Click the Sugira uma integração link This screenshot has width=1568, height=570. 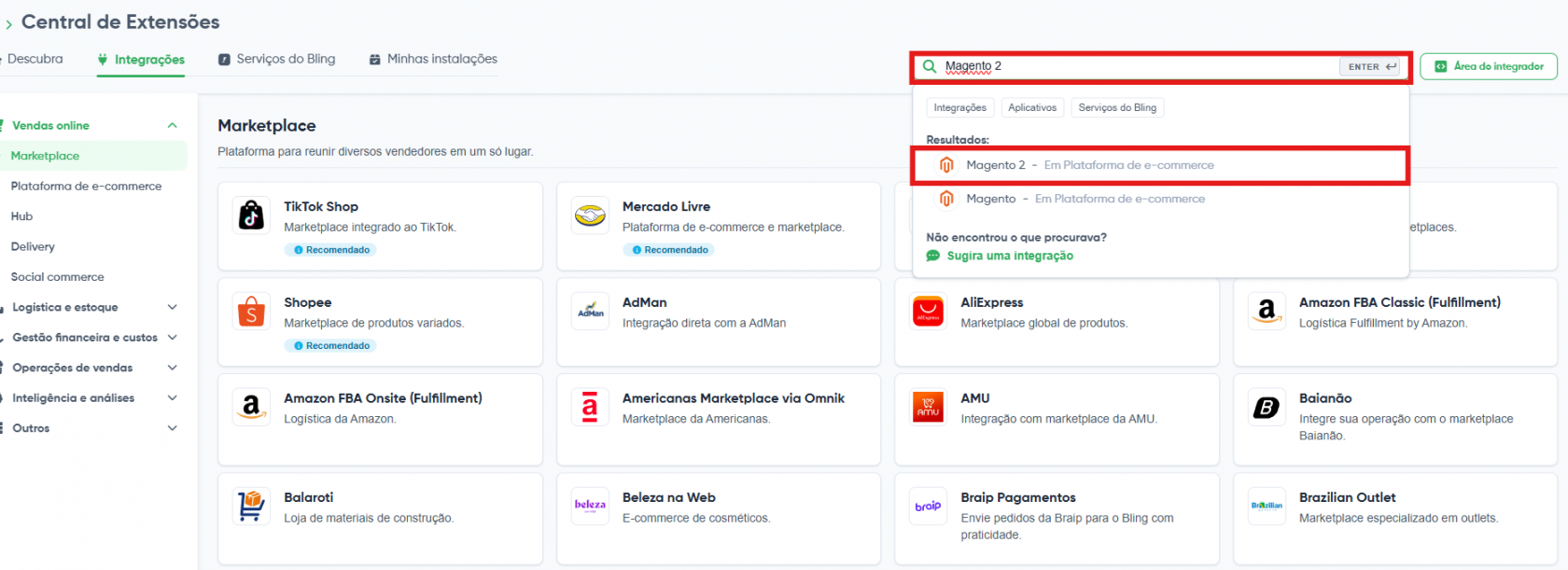(1009, 256)
